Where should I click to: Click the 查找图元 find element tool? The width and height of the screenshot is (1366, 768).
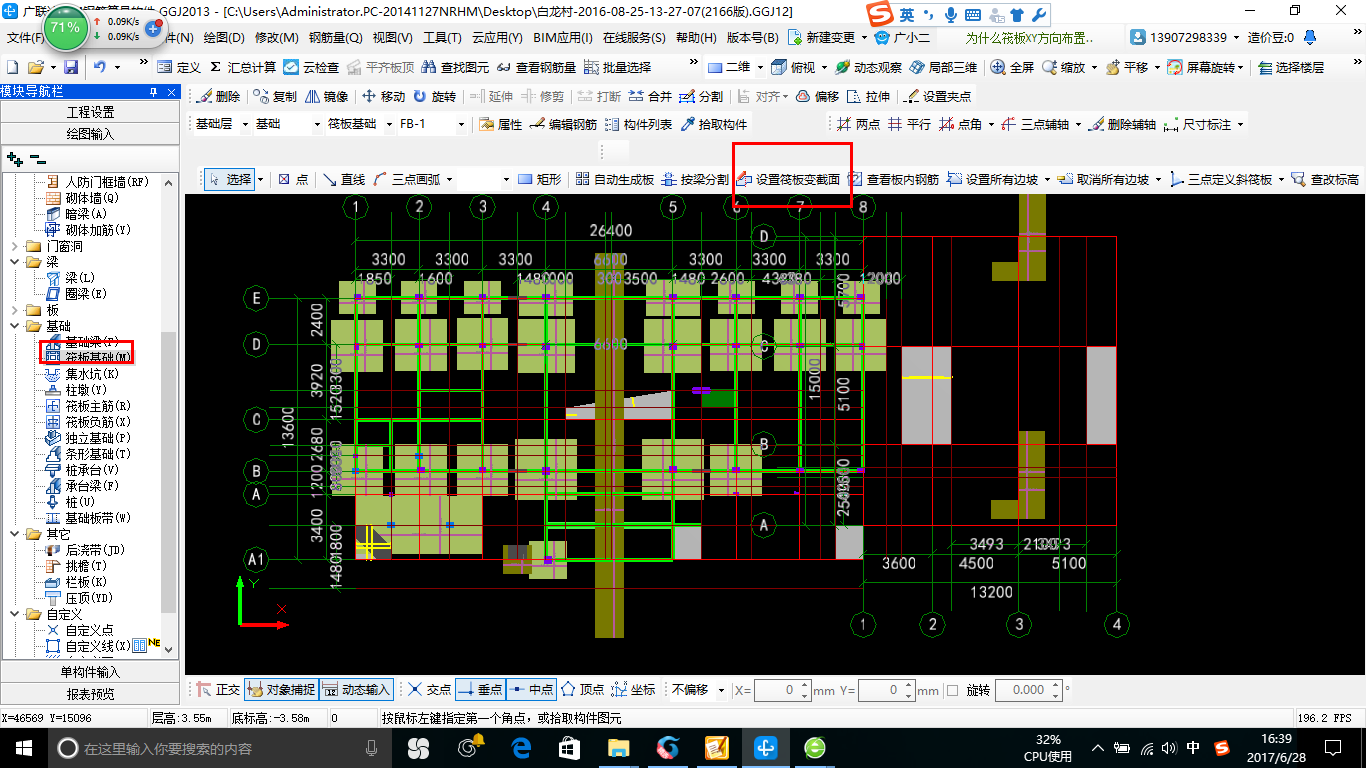point(455,67)
